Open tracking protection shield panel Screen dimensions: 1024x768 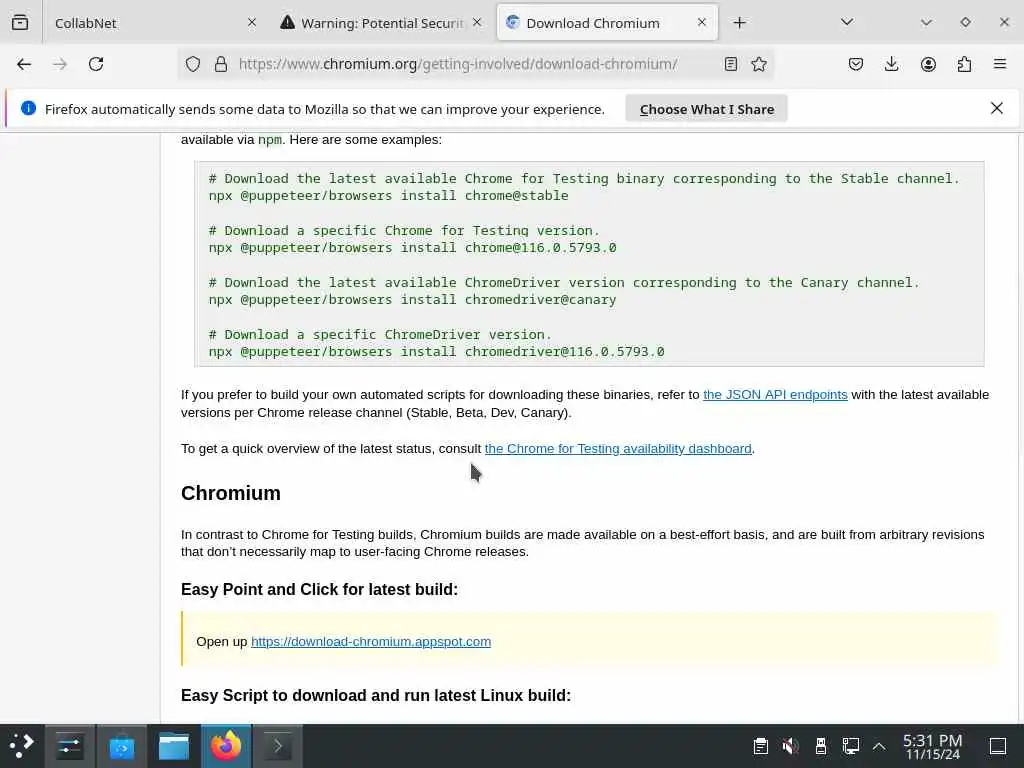tap(193, 64)
